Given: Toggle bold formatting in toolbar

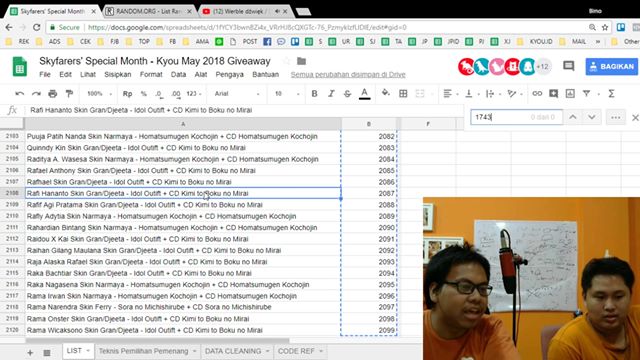Looking at the screenshot, I should pyautogui.click(x=314, y=94).
